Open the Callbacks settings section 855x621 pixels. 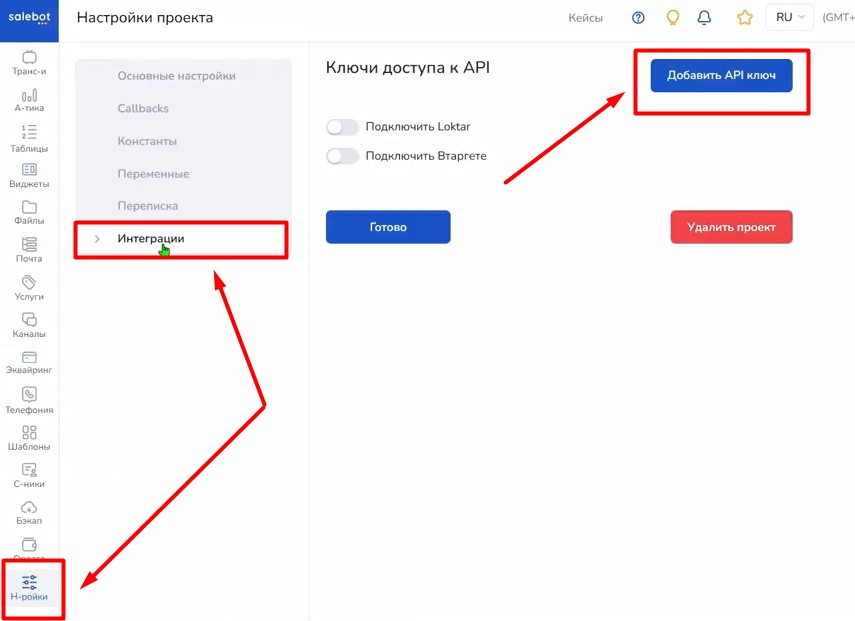[143, 108]
